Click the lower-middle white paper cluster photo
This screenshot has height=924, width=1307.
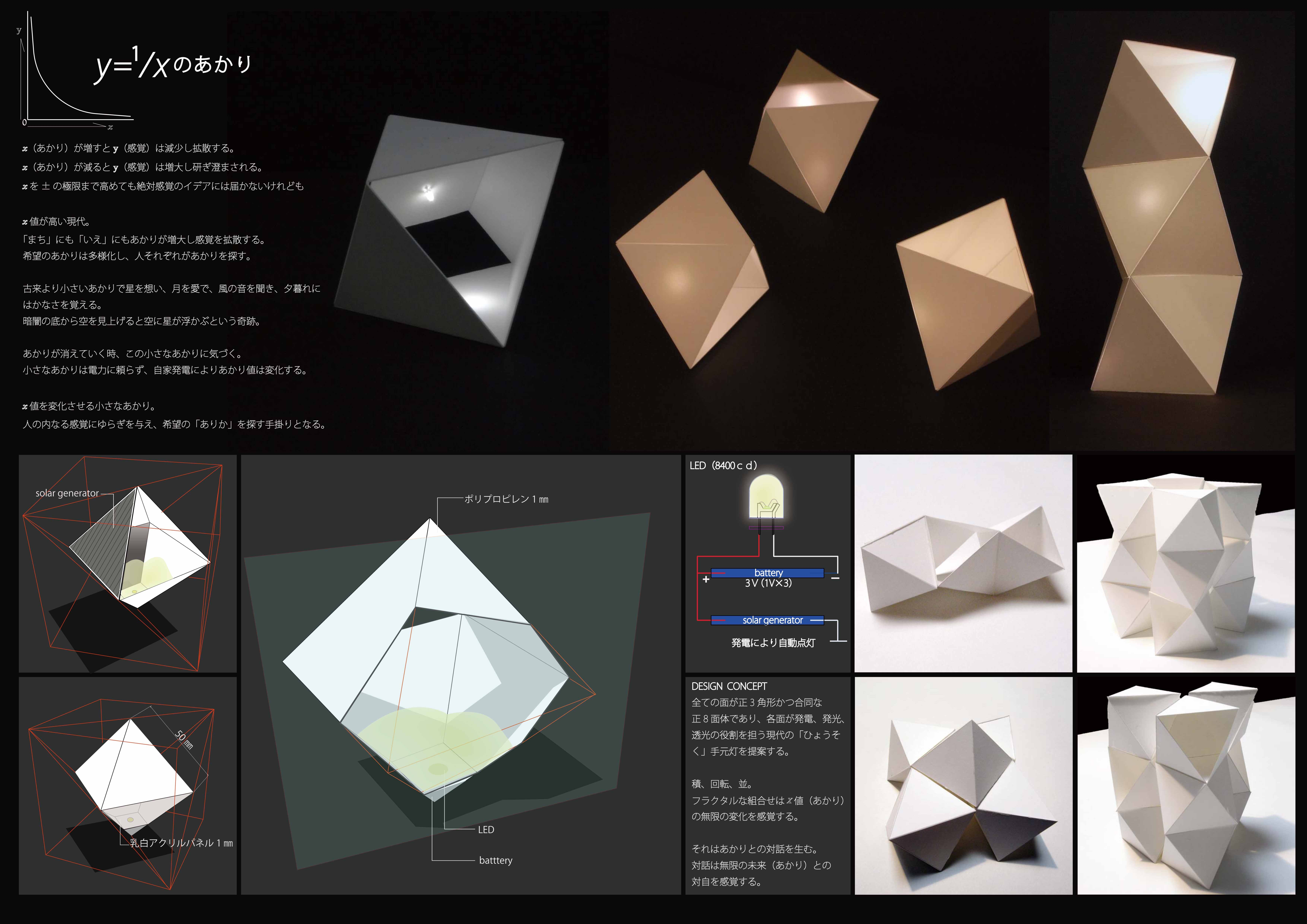click(x=963, y=786)
